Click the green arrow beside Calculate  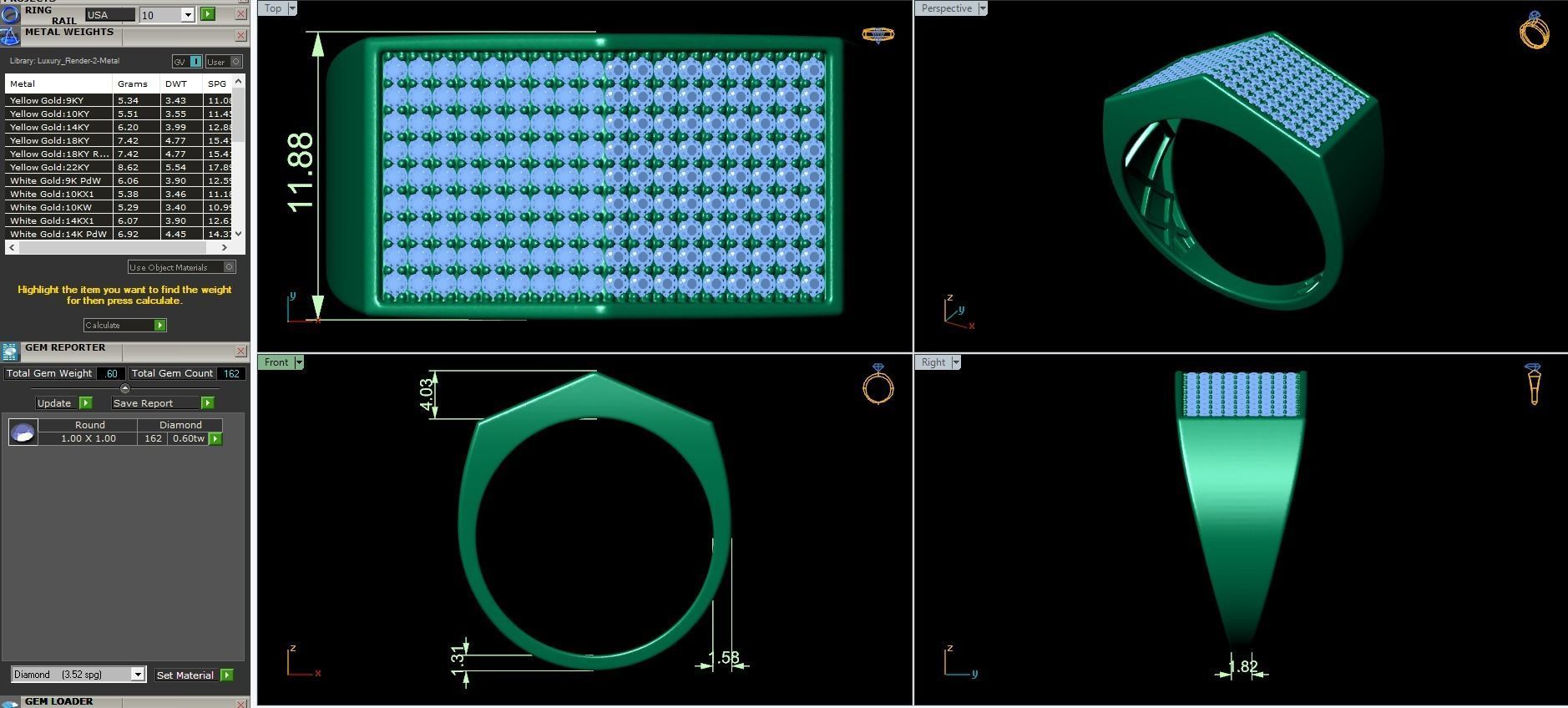point(160,325)
